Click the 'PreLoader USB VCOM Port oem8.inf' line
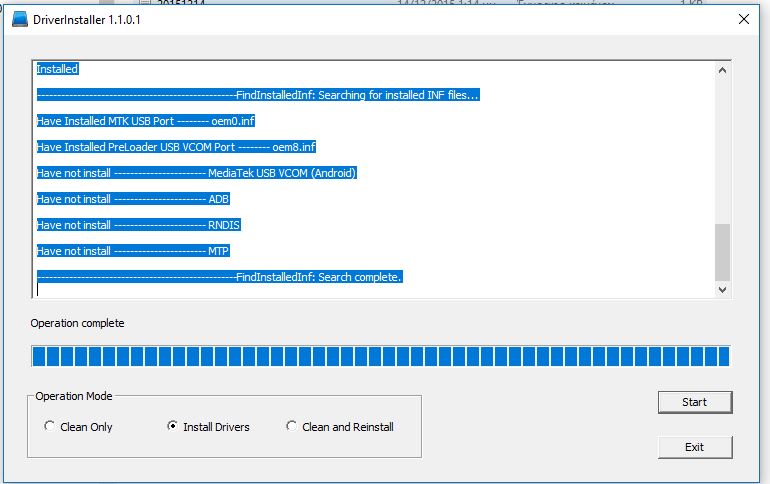 click(176, 147)
